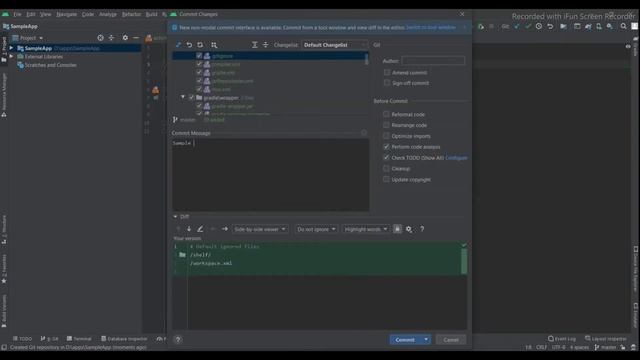
Task: Enable Cleanup checkbox
Action: tap(386, 168)
